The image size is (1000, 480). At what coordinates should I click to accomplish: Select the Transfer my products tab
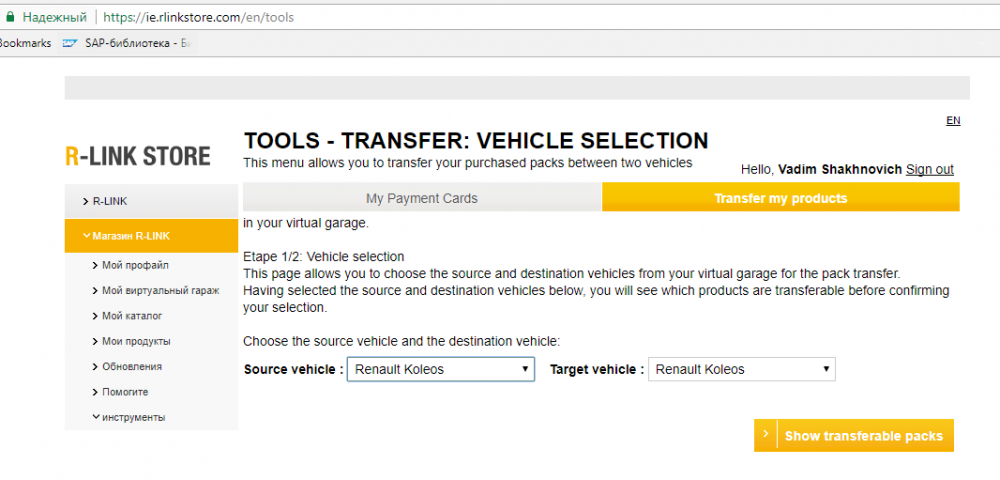[781, 198]
